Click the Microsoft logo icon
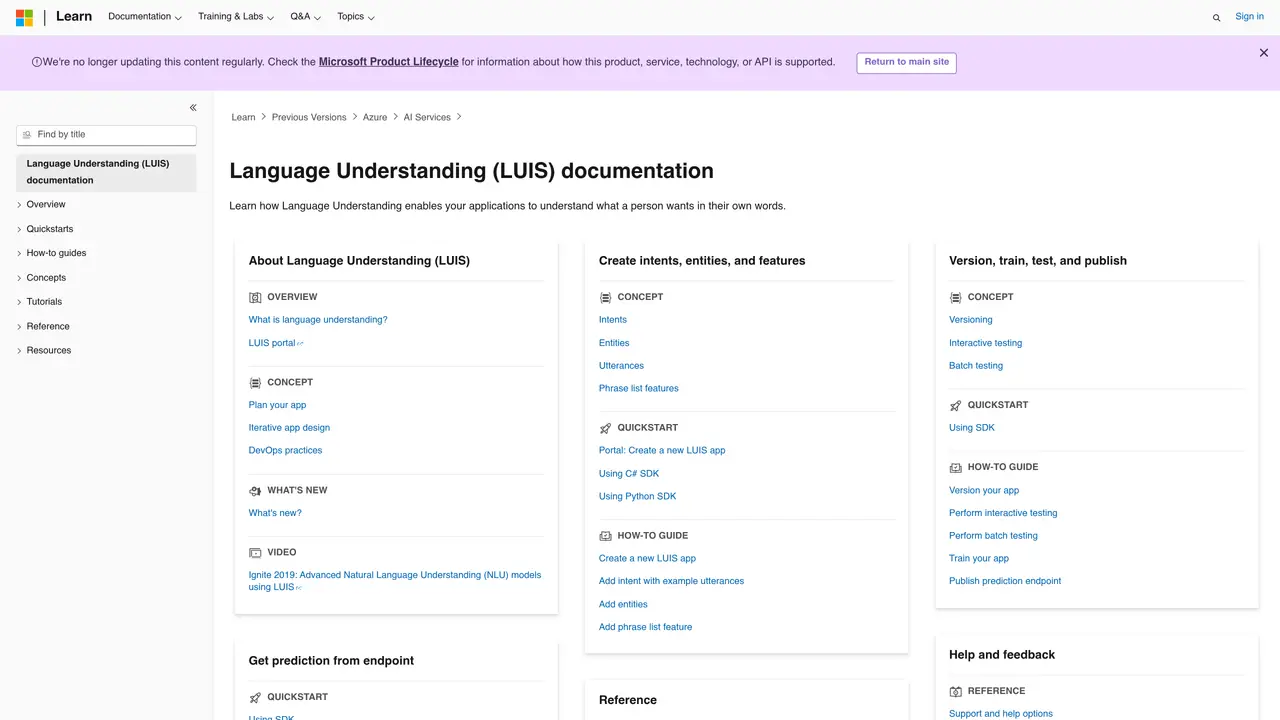This screenshot has height=720, width=1280. point(24,17)
